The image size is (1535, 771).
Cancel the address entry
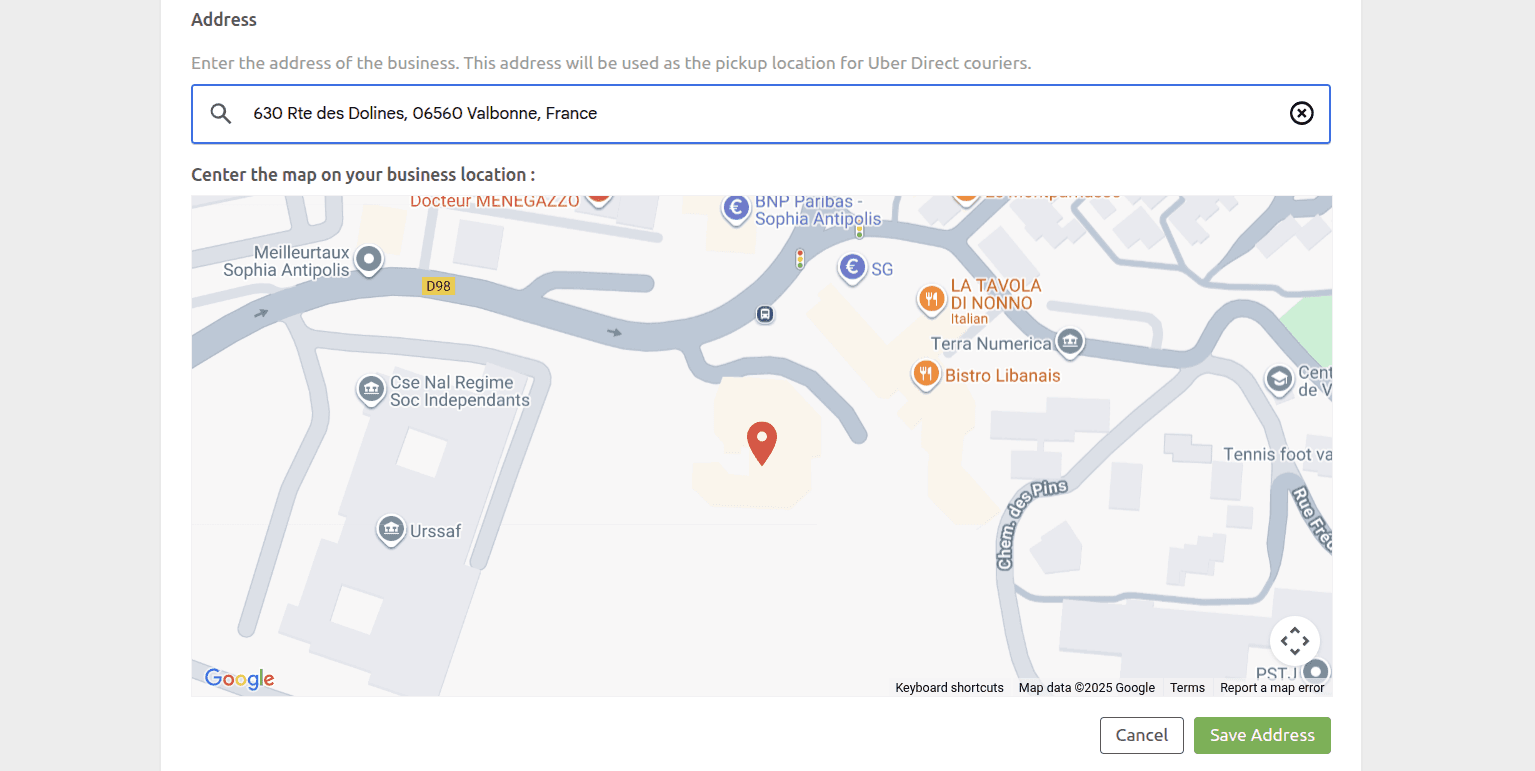(1141, 735)
